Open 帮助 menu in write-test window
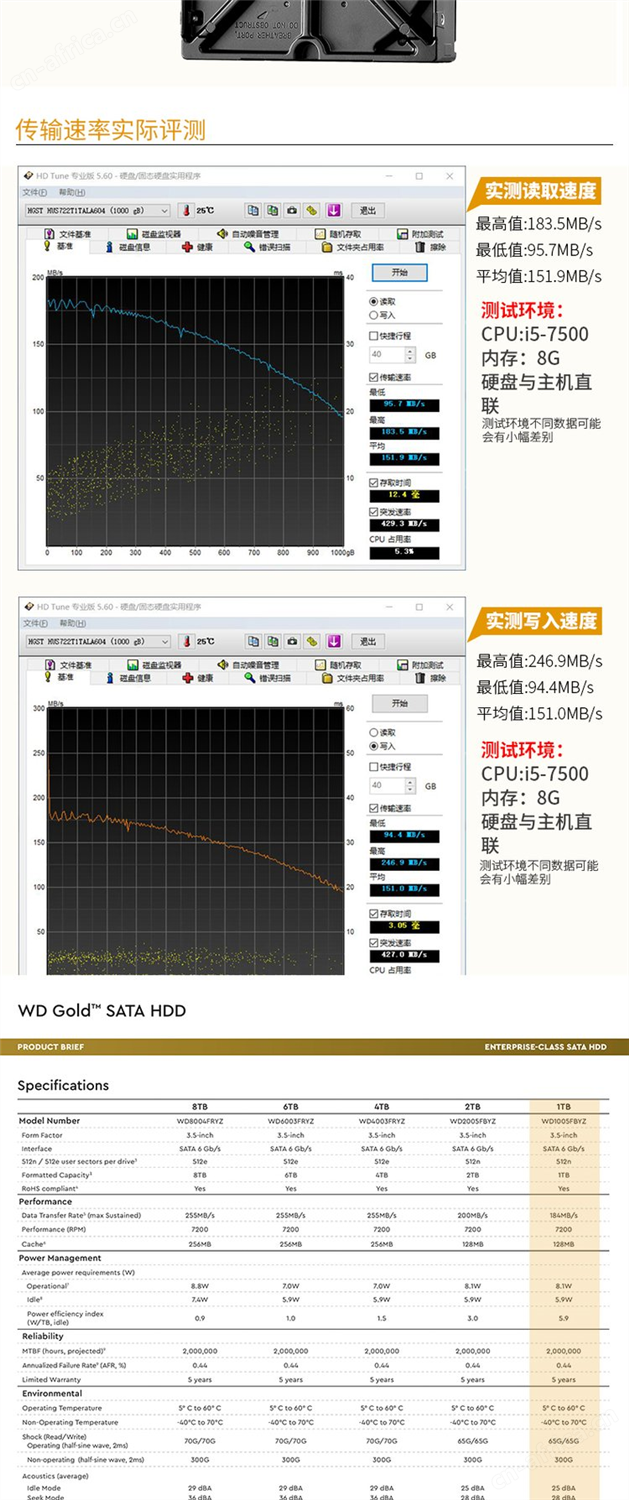 pyautogui.click(x=70, y=623)
